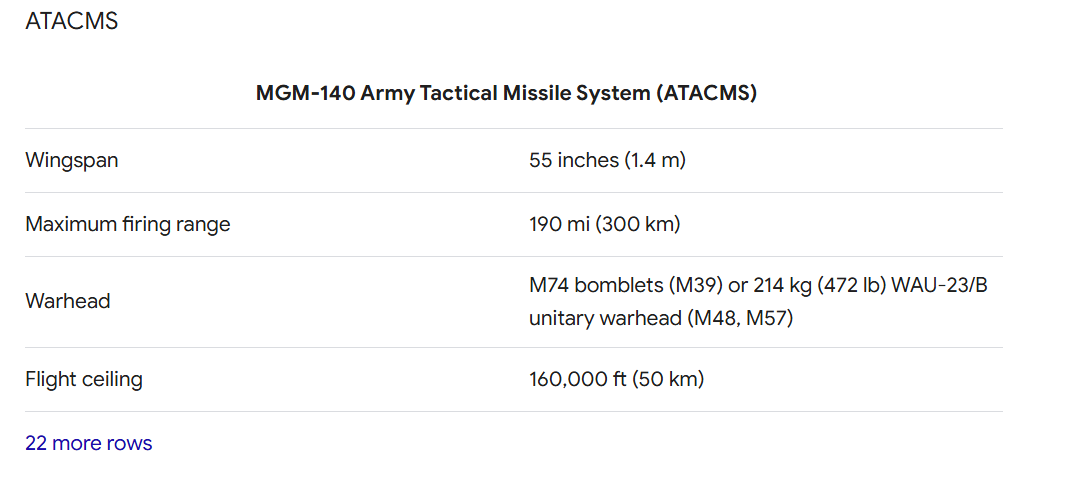Screen dimensions: 1065x481
Task: Click the '(1.4 m)' metric wingspan text
Action: (655, 160)
